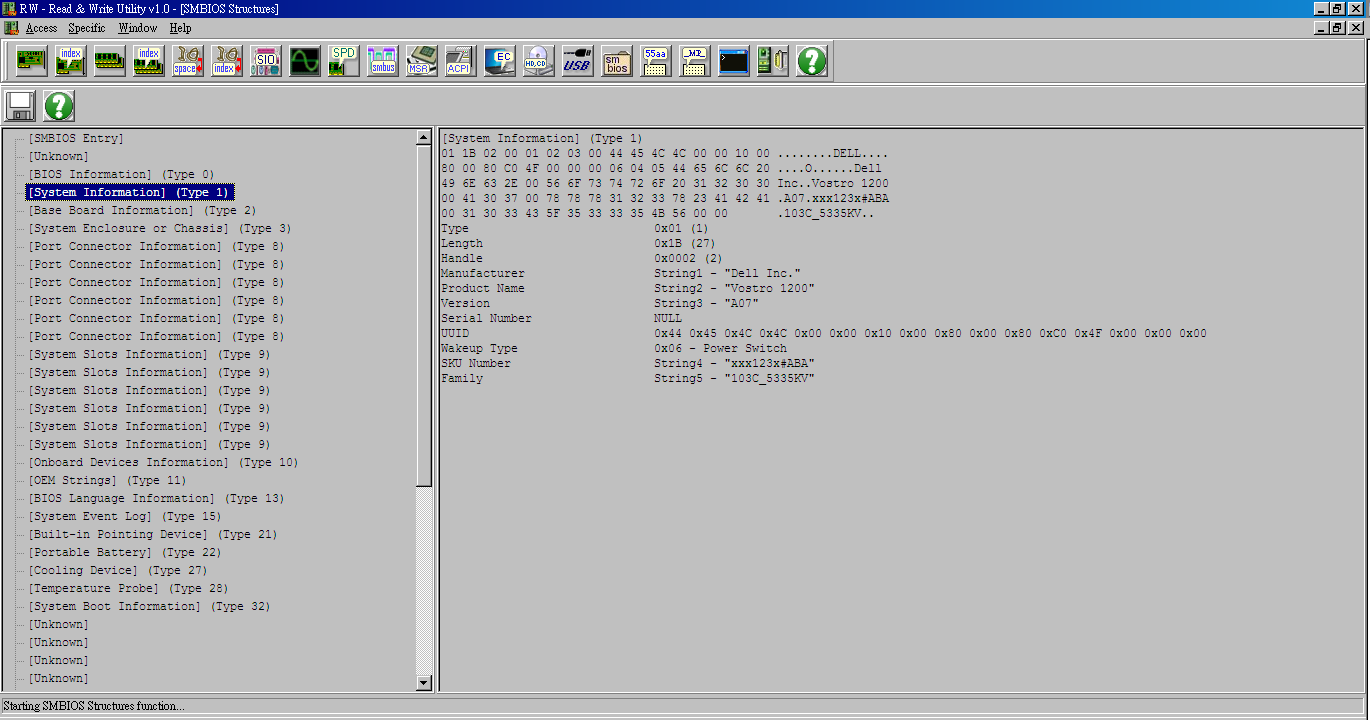Open the PCI devices tool icon

tap(33, 61)
